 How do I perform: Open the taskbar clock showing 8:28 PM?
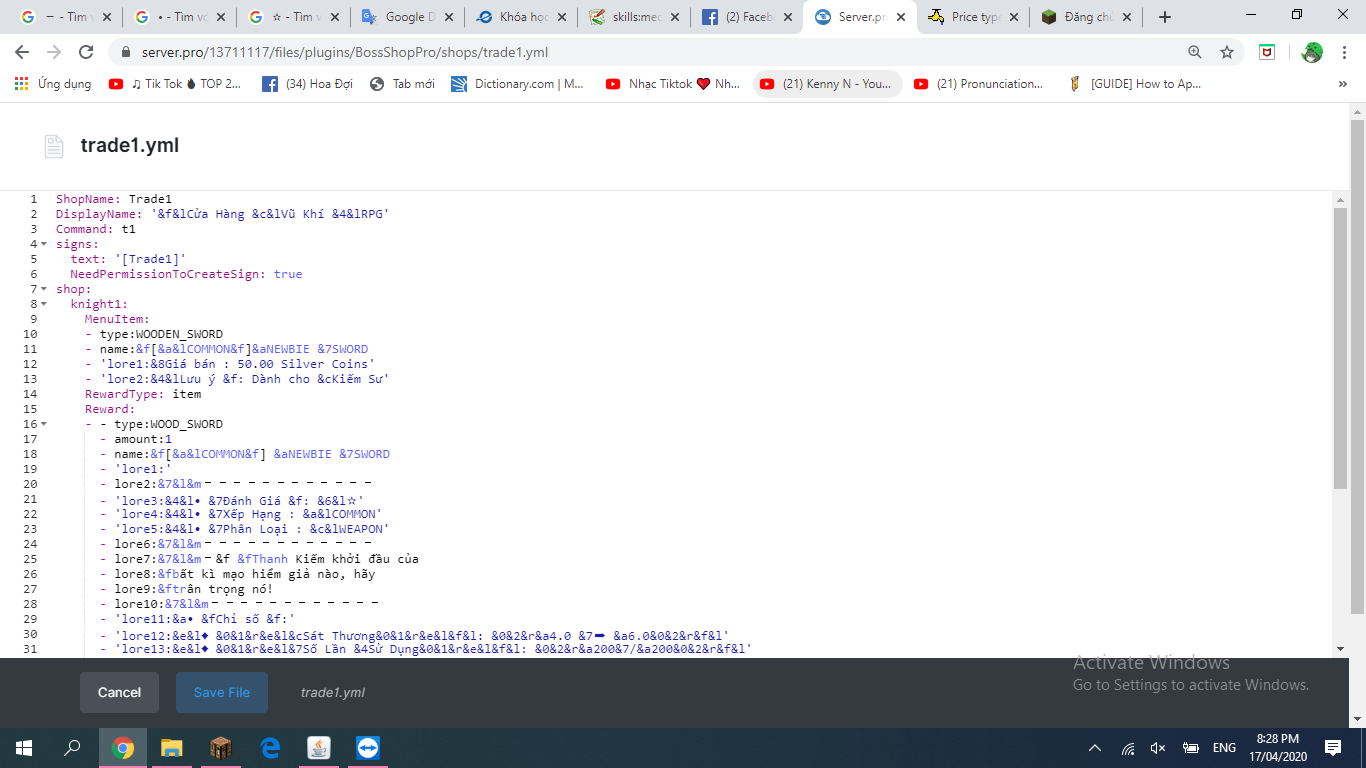point(1277,748)
